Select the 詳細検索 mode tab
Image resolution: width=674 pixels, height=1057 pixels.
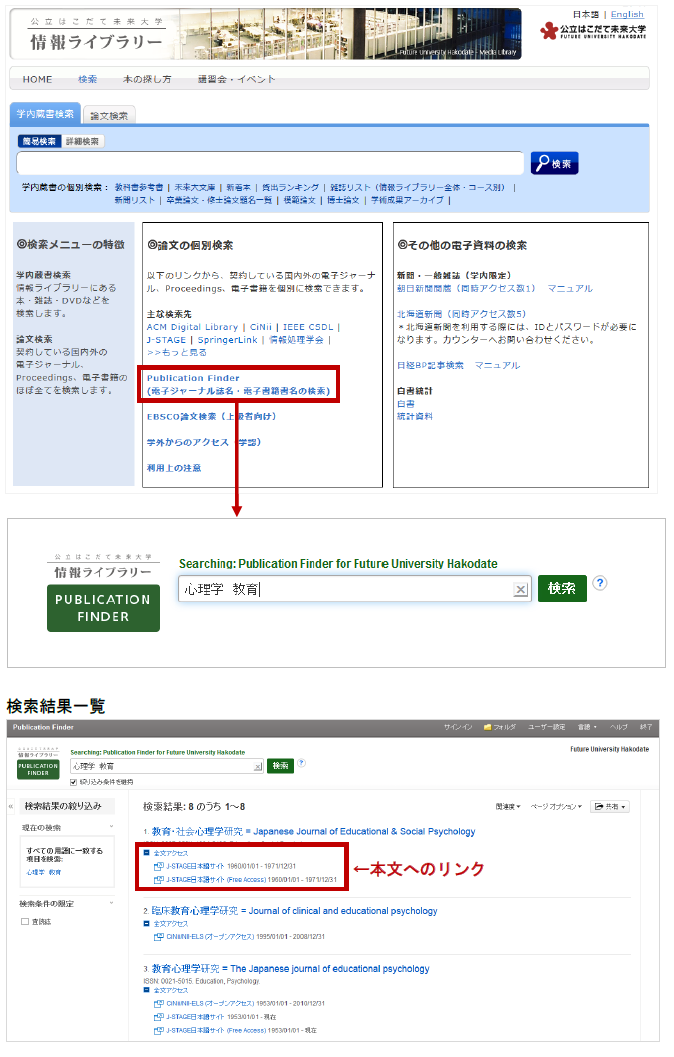coord(82,142)
